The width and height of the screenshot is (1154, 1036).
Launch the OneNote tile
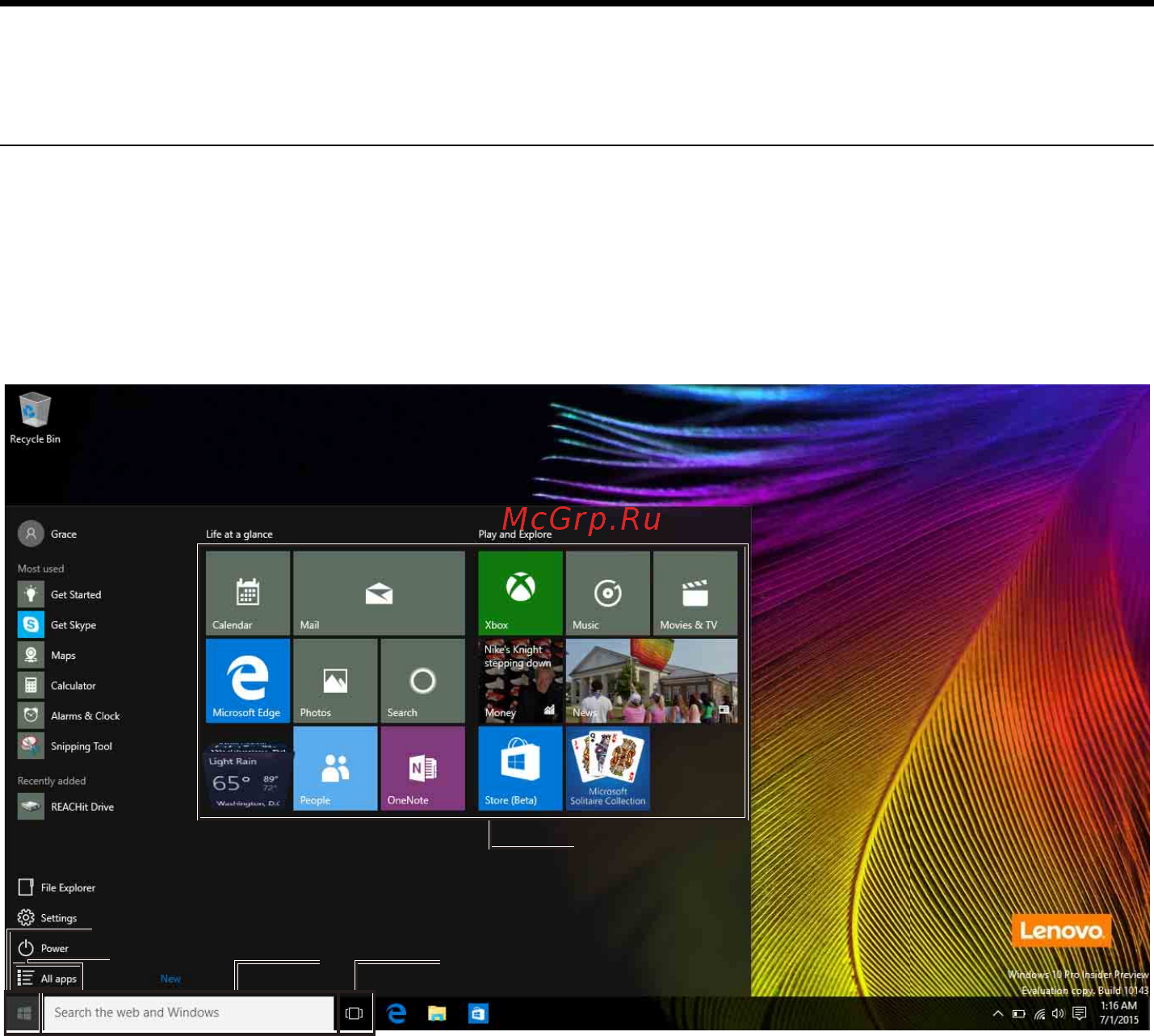(422, 768)
